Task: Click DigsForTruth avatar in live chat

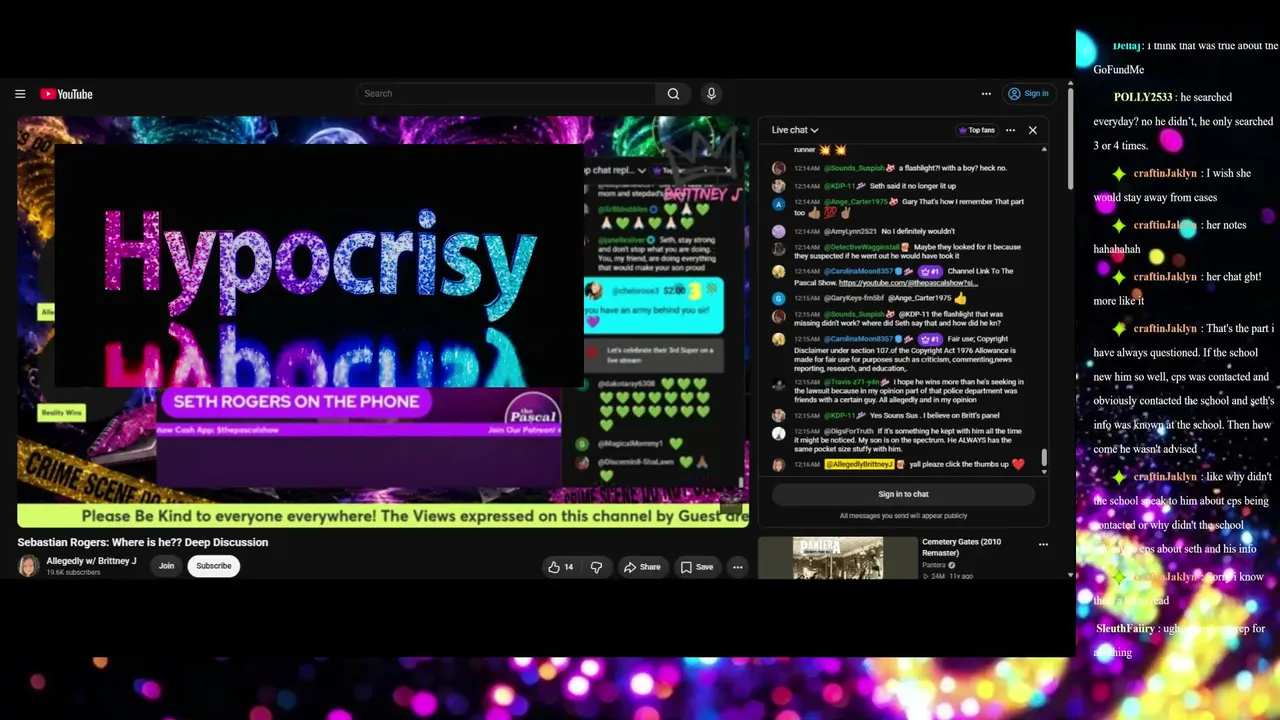Action: click(779, 433)
